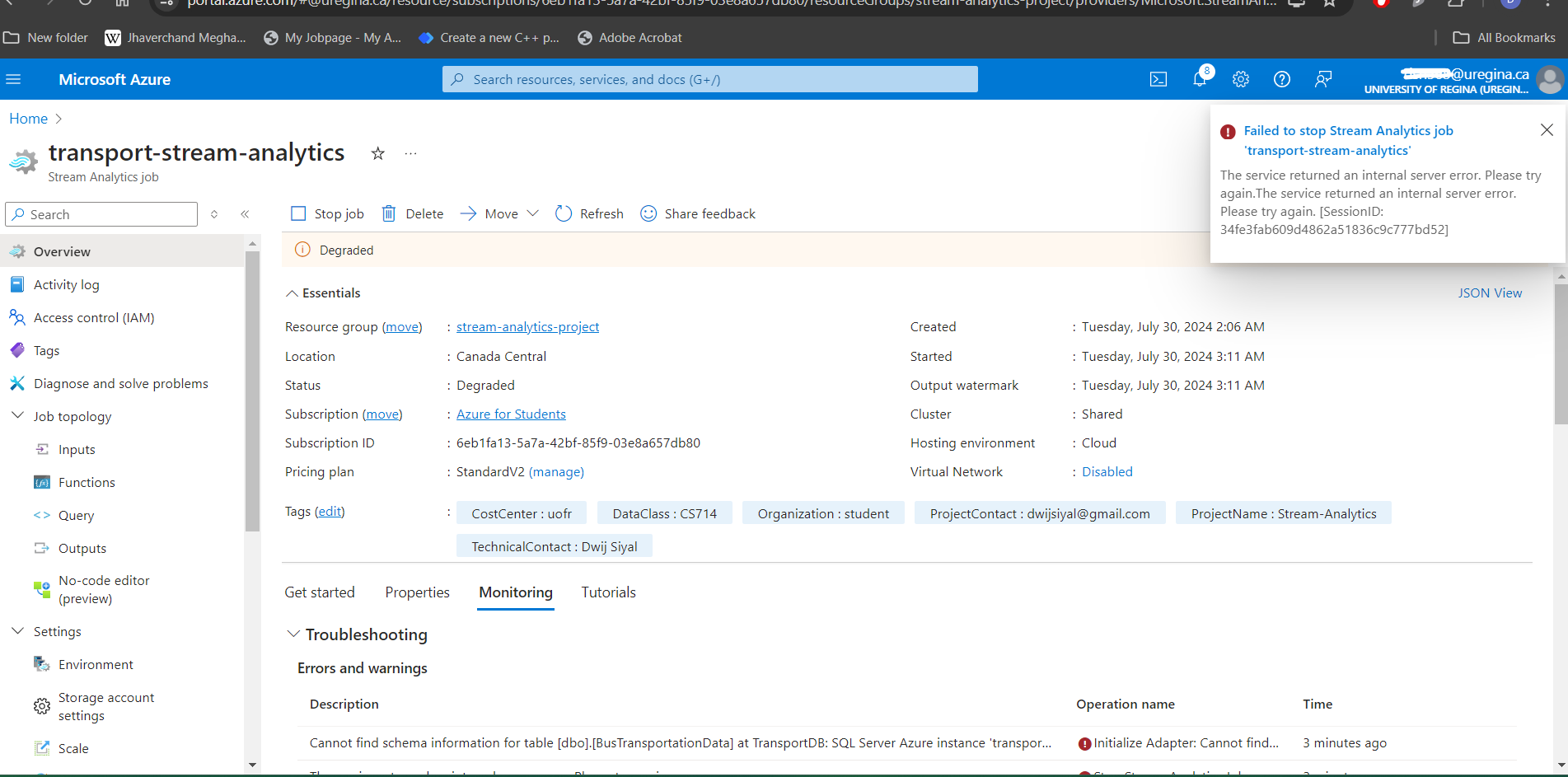This screenshot has height=777, width=1568.
Task: Collapse the Troubleshooting section
Action: click(x=293, y=634)
